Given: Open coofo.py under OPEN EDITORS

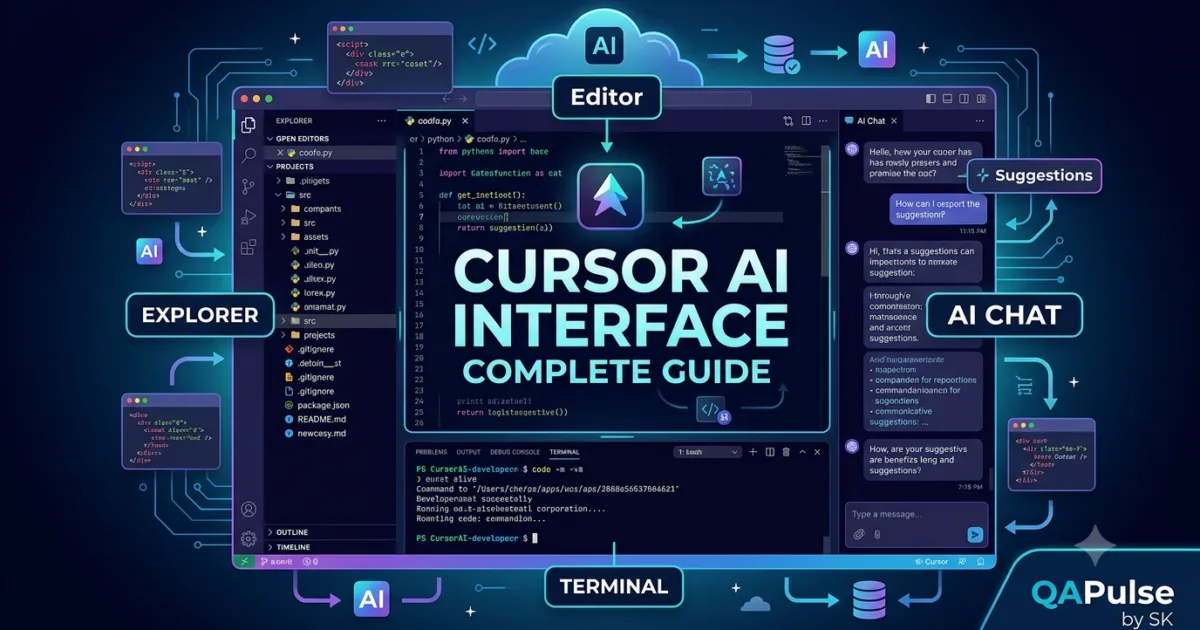Looking at the screenshot, I should [331, 152].
